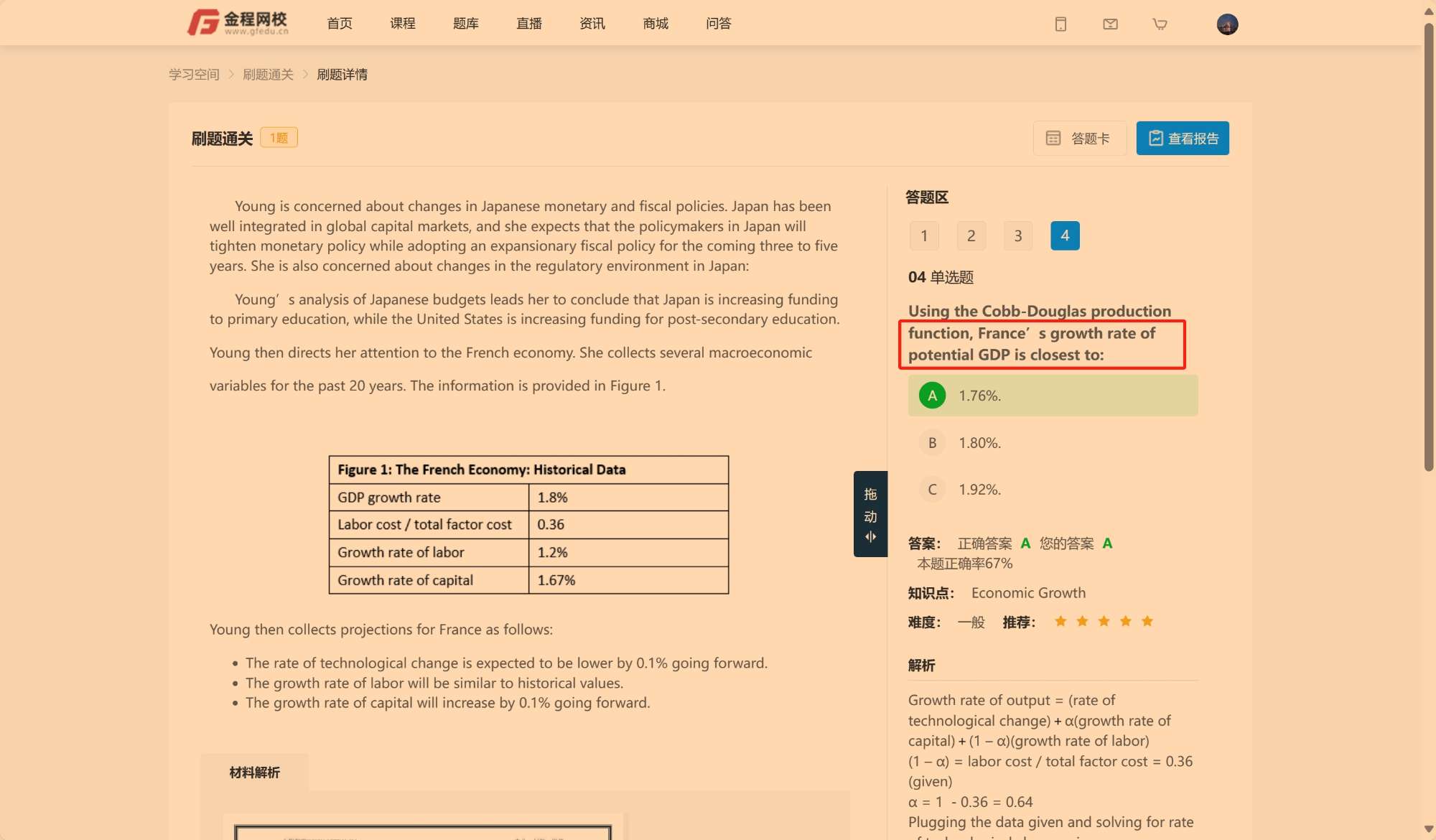Click the 'Economic Growth' knowledge point text
Image resolution: width=1436 pixels, height=840 pixels.
click(1028, 593)
